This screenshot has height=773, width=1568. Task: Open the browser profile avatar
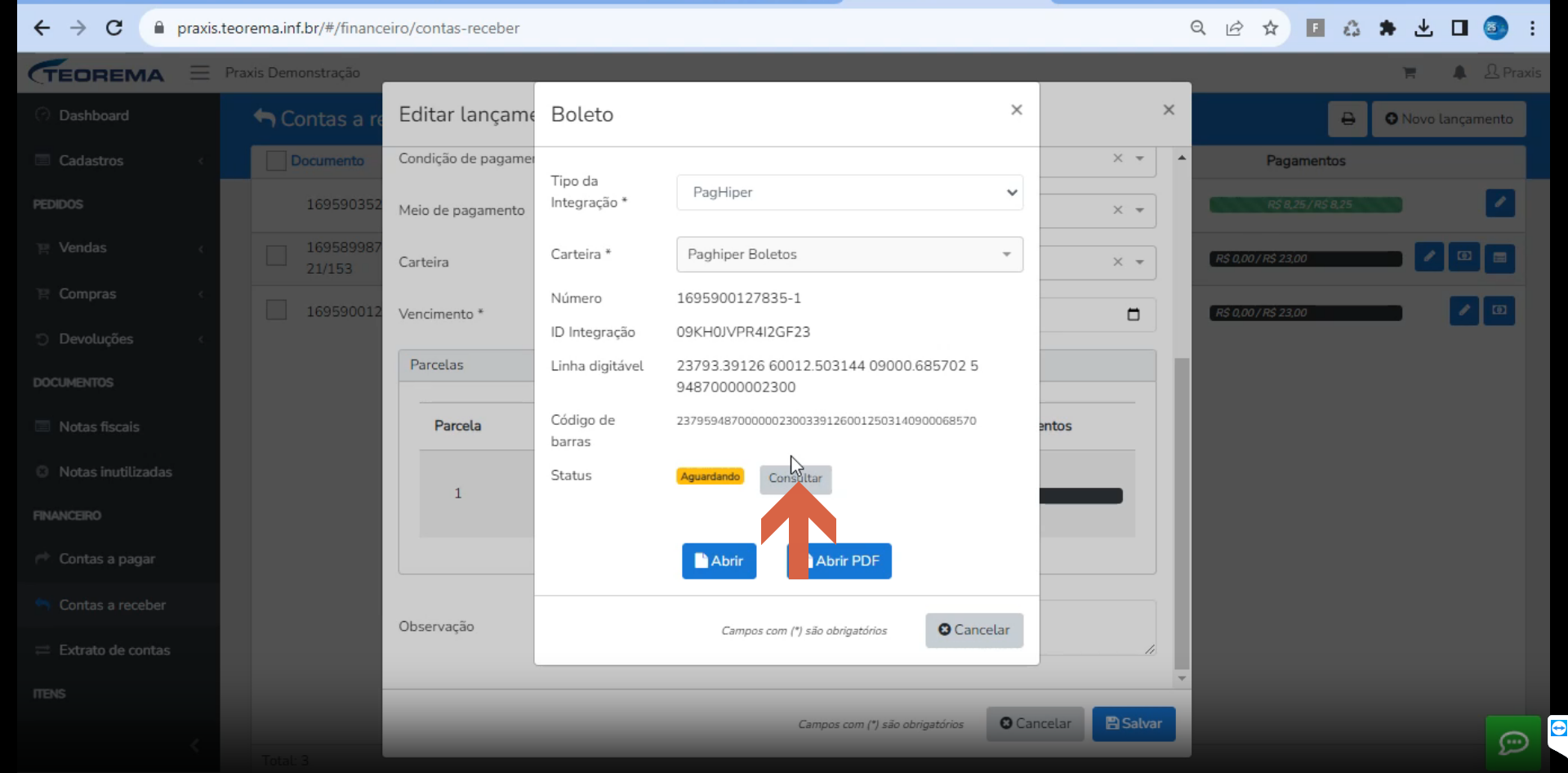[x=1495, y=28]
